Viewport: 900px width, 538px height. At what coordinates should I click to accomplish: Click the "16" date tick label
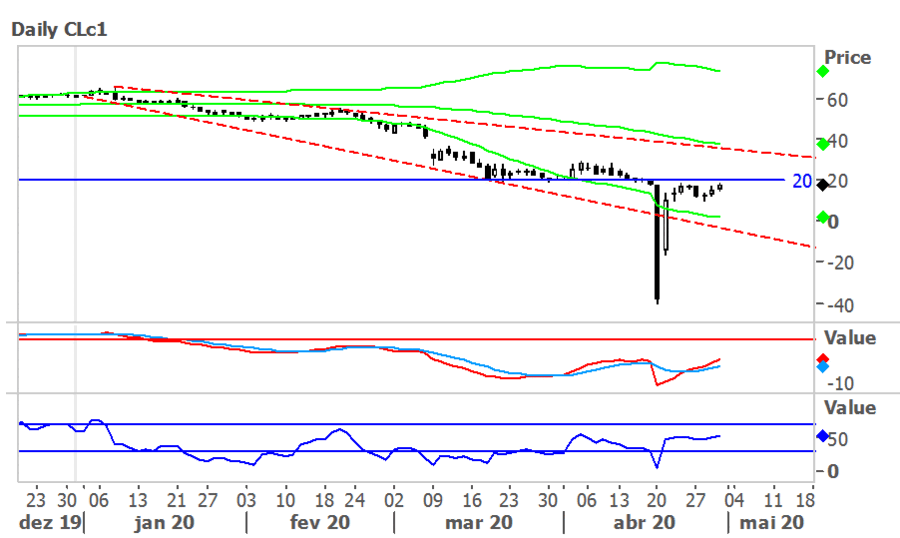471,500
